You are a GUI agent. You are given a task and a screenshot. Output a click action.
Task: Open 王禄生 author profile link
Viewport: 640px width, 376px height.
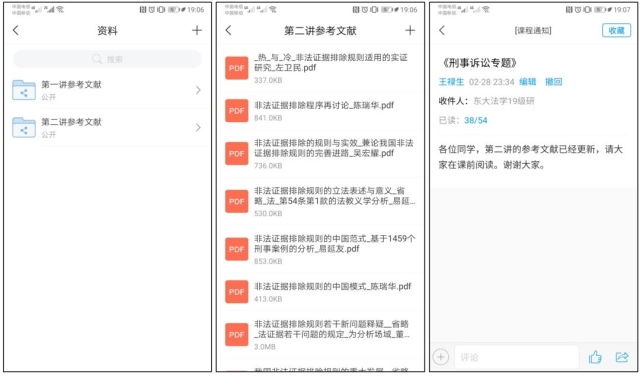pyautogui.click(x=451, y=82)
